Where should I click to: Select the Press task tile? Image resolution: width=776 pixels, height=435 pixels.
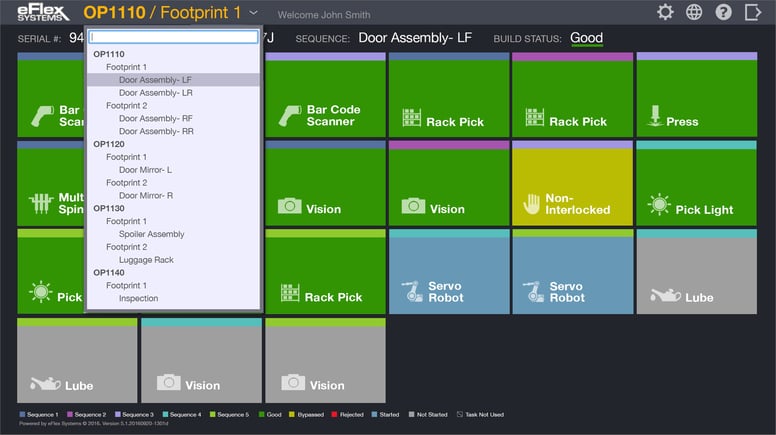point(697,95)
